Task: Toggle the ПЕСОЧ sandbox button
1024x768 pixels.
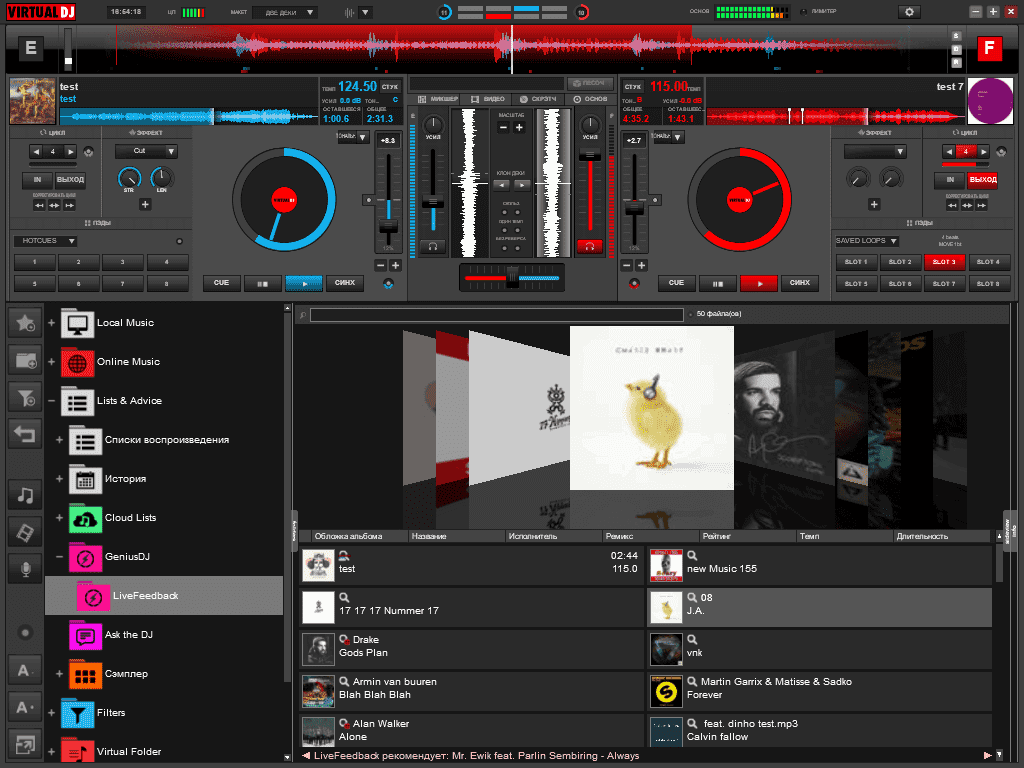Action: (590, 84)
